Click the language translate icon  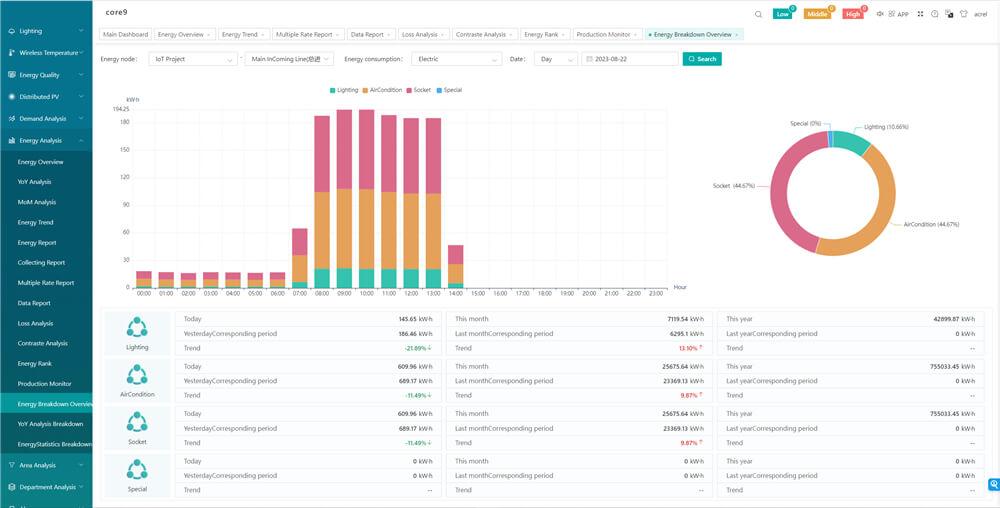click(x=948, y=14)
